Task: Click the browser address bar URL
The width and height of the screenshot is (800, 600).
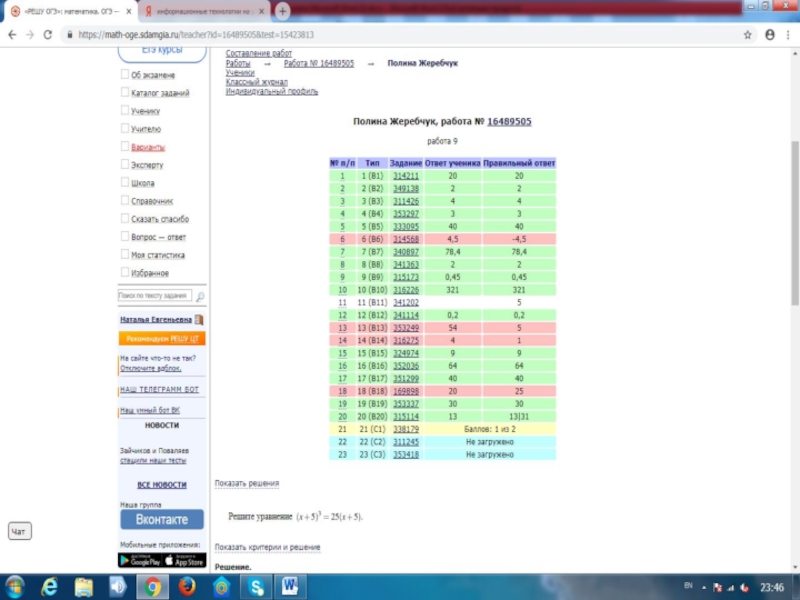Action: [x=196, y=35]
